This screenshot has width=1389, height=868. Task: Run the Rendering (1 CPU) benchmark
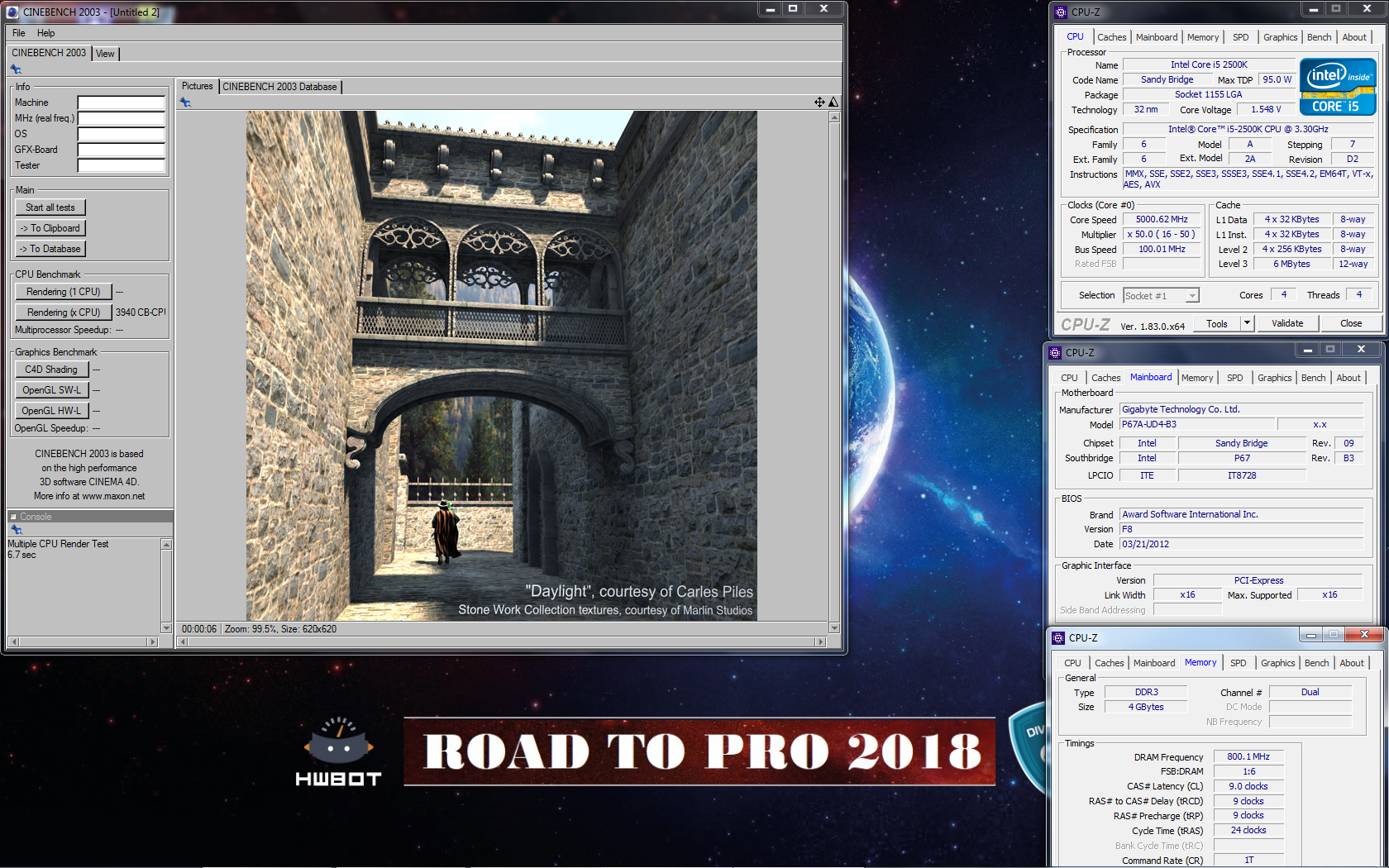(63, 292)
